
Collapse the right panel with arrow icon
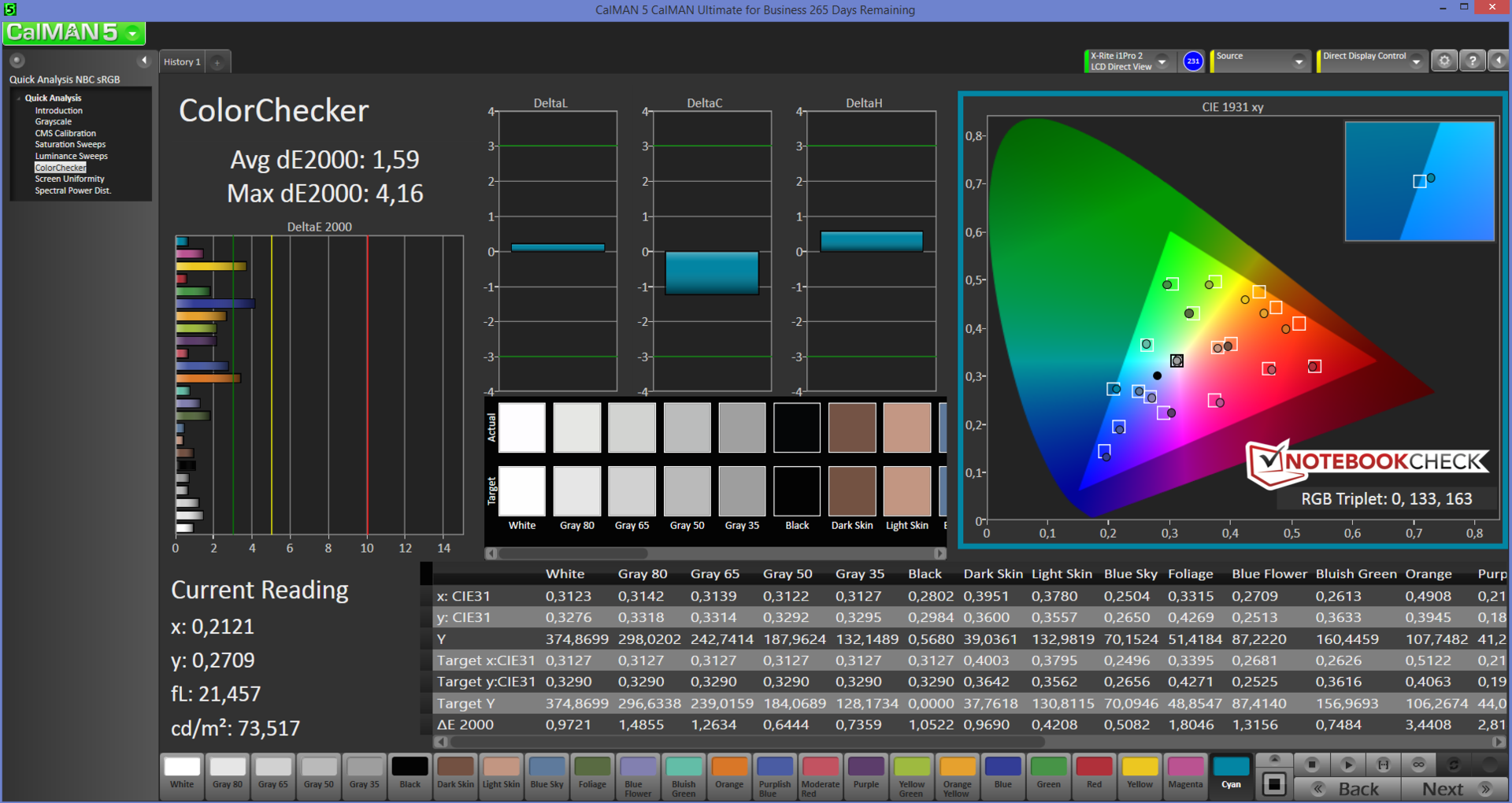(x=1499, y=61)
